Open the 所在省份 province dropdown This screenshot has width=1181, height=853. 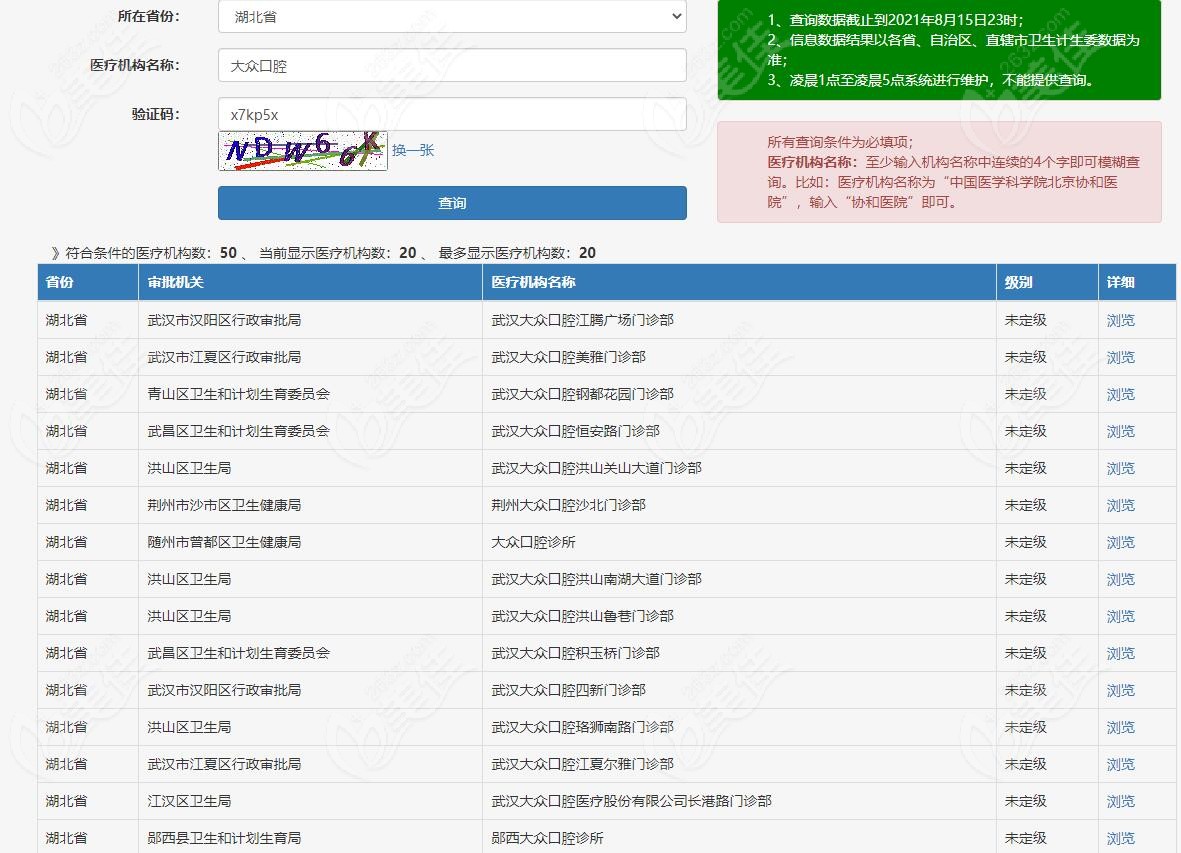pyautogui.click(x=452, y=16)
